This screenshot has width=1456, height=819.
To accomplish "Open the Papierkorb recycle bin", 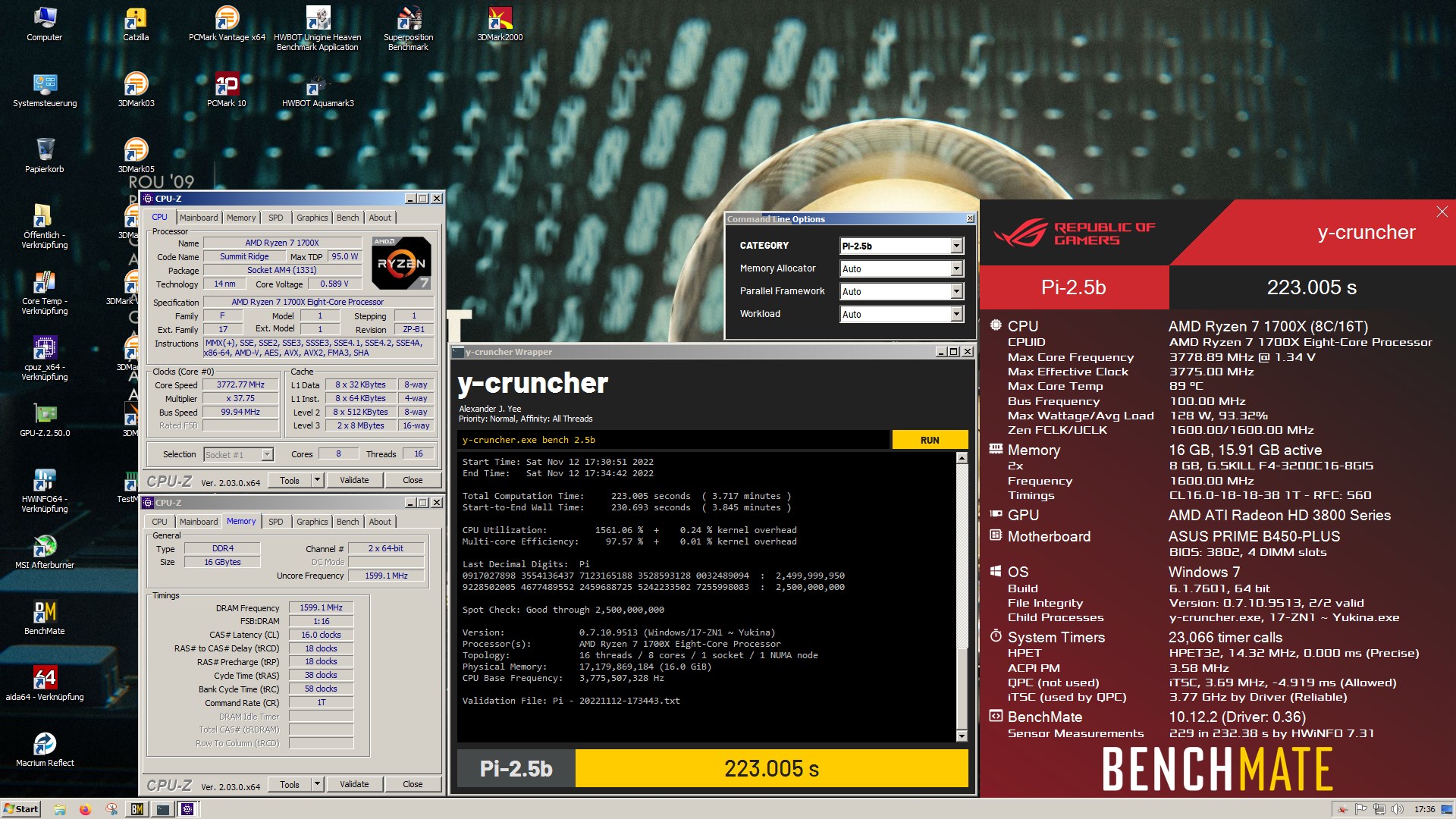I will click(45, 155).
